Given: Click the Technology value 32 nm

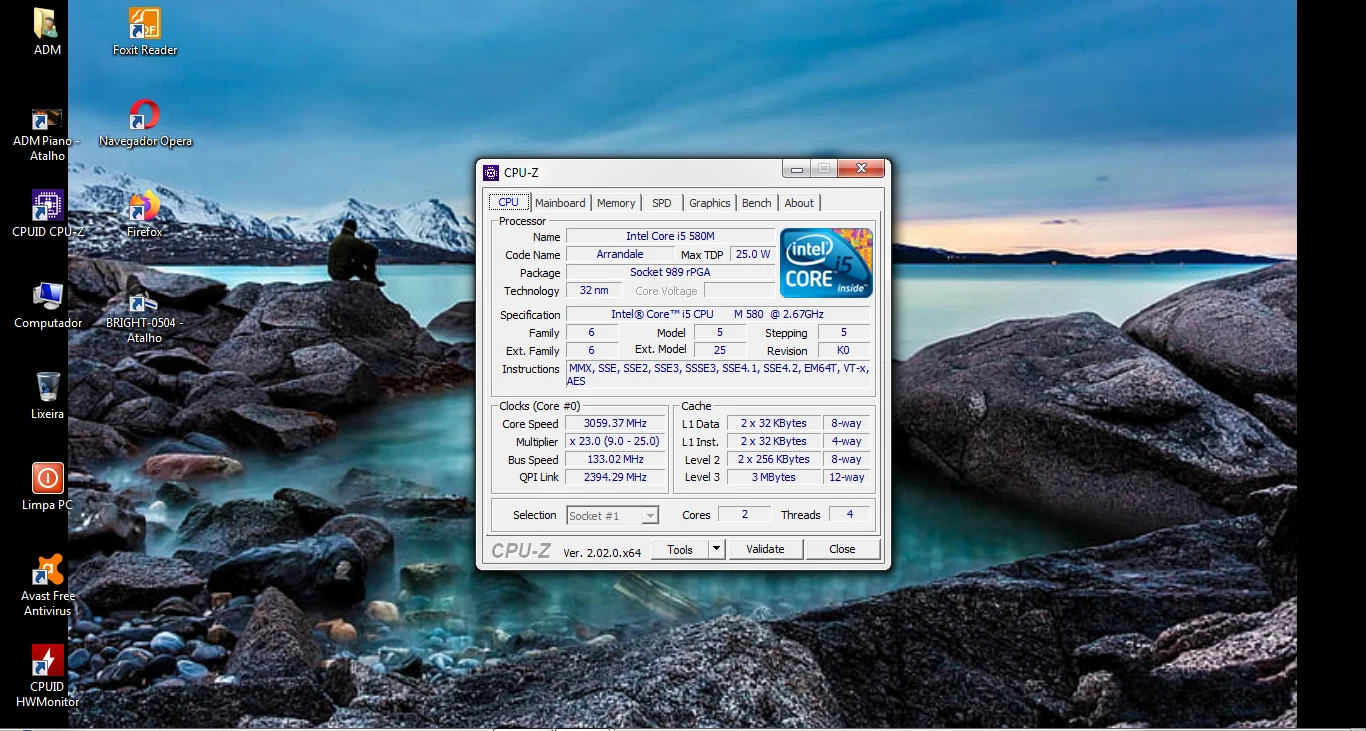Looking at the screenshot, I should [594, 290].
